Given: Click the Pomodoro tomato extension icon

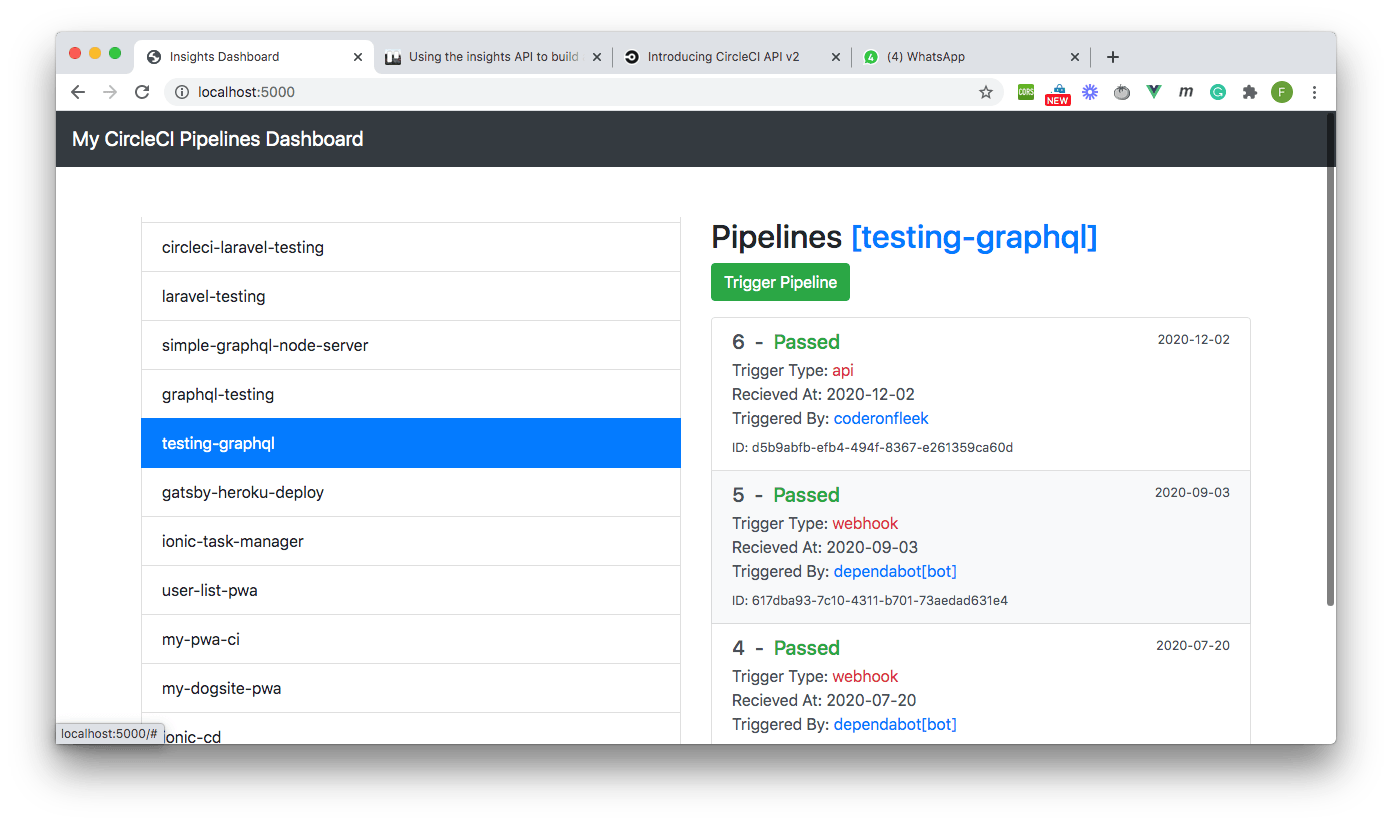Looking at the screenshot, I should click(1121, 91).
